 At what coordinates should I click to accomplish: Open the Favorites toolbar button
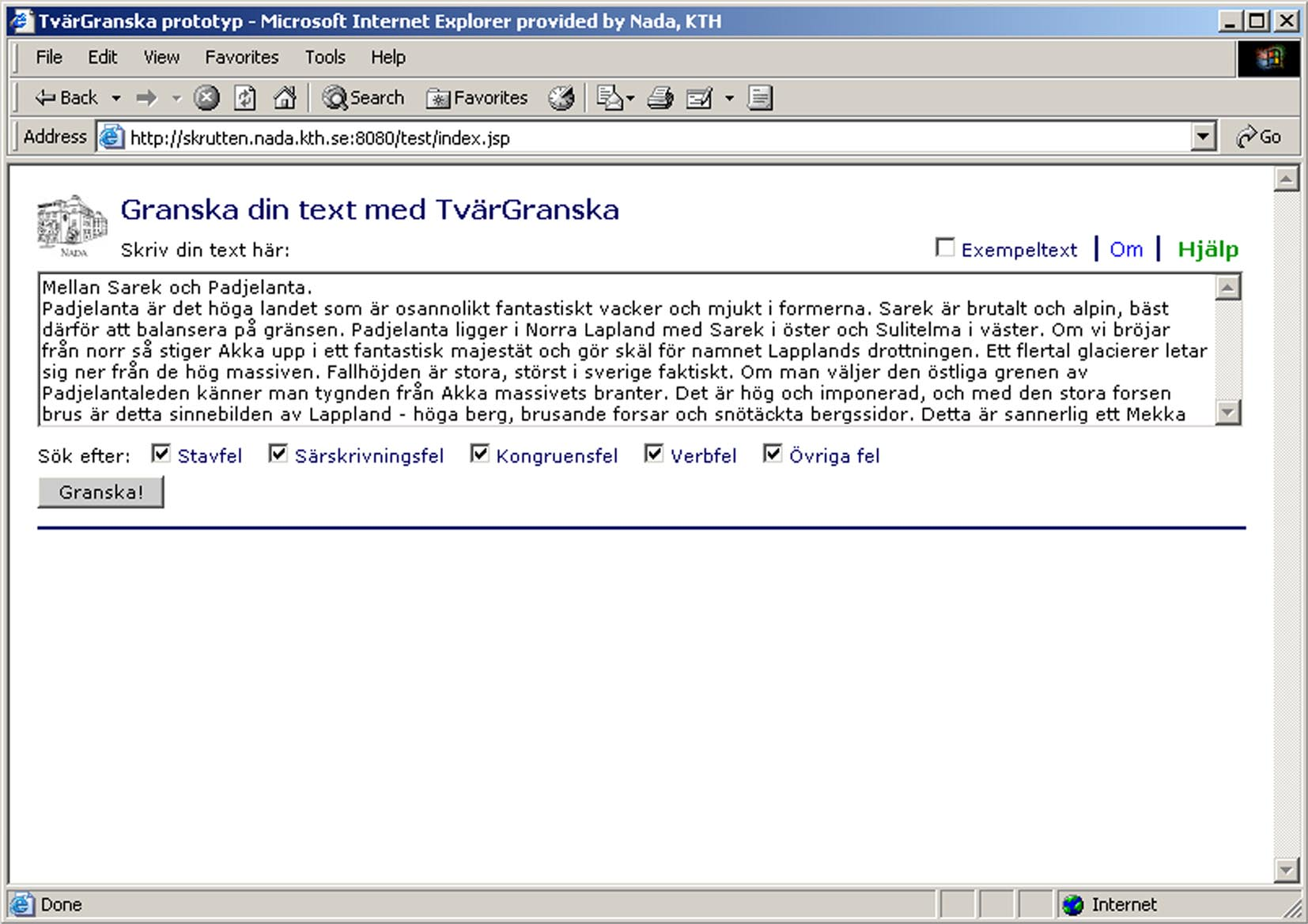477,98
